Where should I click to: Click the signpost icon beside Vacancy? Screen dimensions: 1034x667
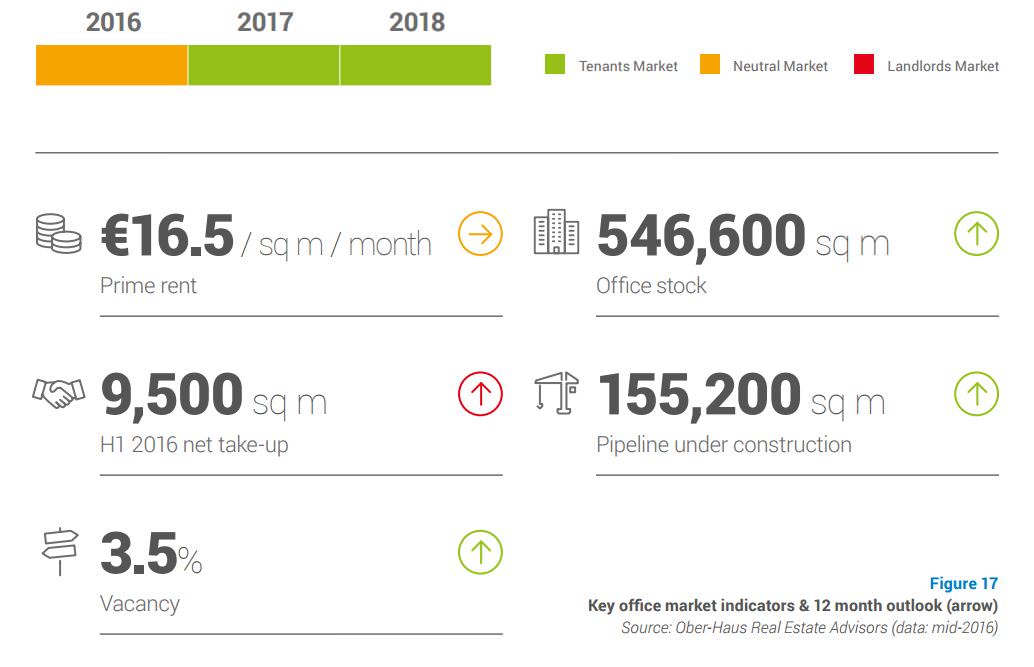pyautogui.click(x=60, y=552)
